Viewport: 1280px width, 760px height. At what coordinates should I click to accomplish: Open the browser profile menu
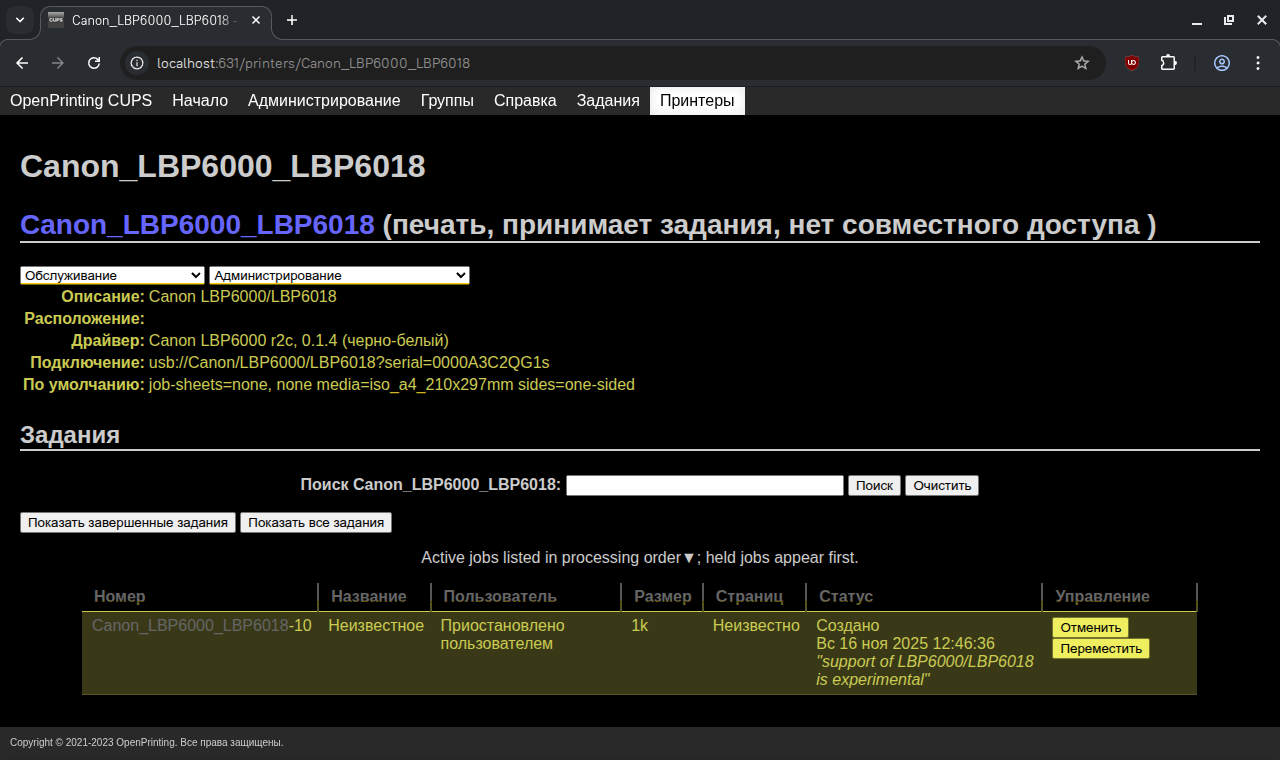coord(1222,63)
